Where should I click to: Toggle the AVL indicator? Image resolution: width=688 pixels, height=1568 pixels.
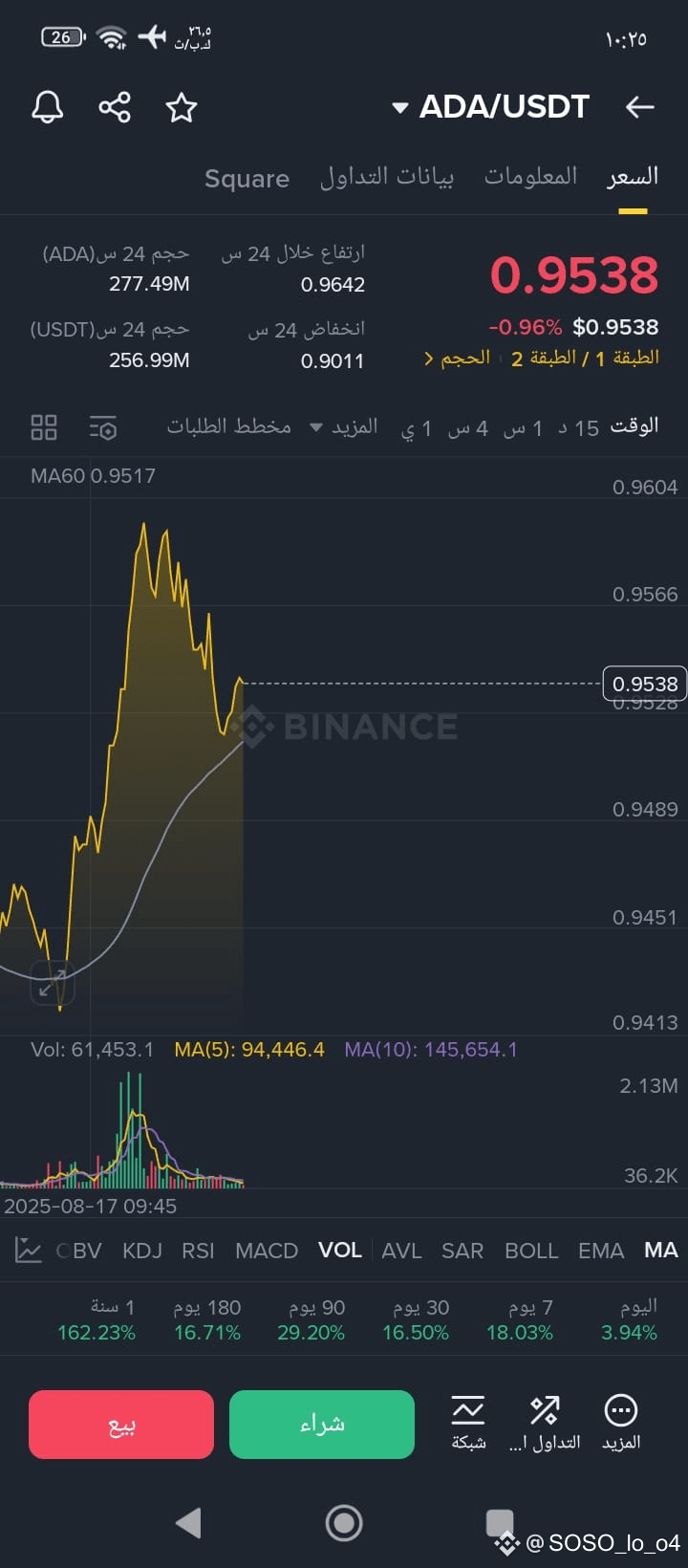coord(401,1251)
